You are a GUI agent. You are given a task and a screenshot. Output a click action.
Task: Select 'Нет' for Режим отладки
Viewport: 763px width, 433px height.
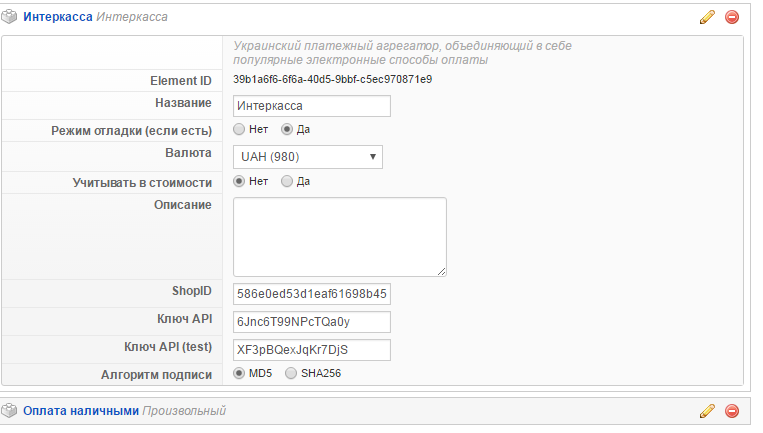239,129
